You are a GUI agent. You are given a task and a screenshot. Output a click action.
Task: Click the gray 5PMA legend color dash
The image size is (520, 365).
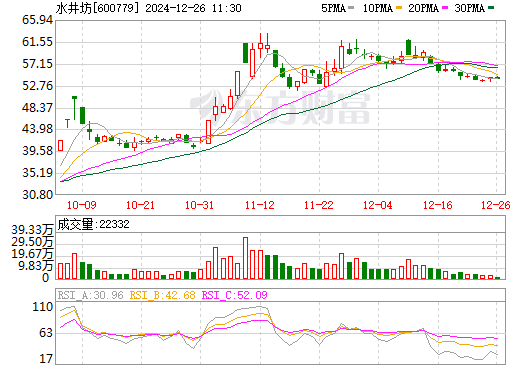[x=351, y=8]
